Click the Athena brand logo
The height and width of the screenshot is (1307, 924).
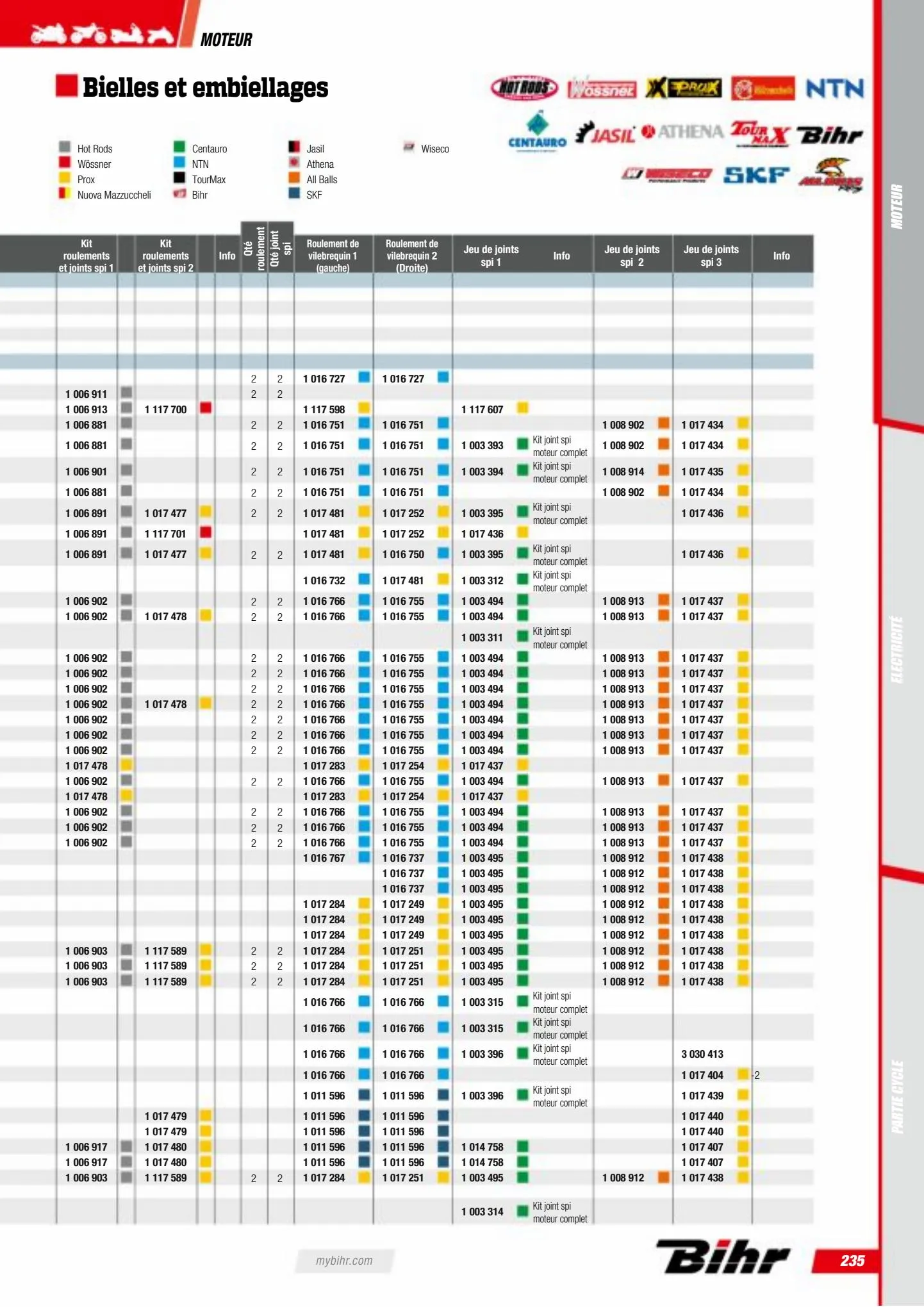tap(682, 131)
